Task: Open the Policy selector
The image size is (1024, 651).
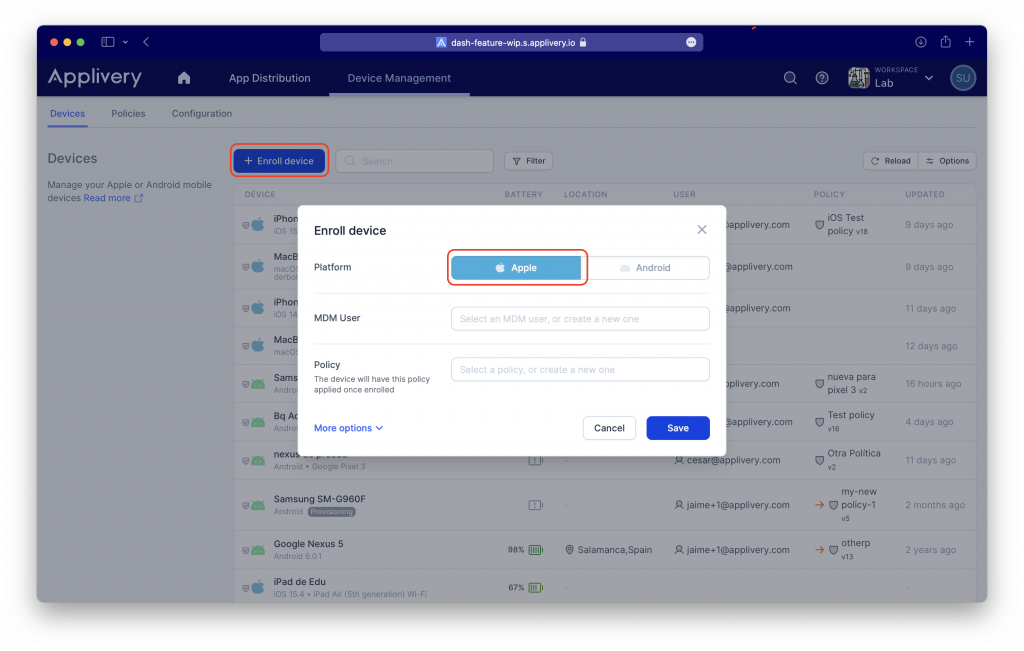Action: (580, 370)
